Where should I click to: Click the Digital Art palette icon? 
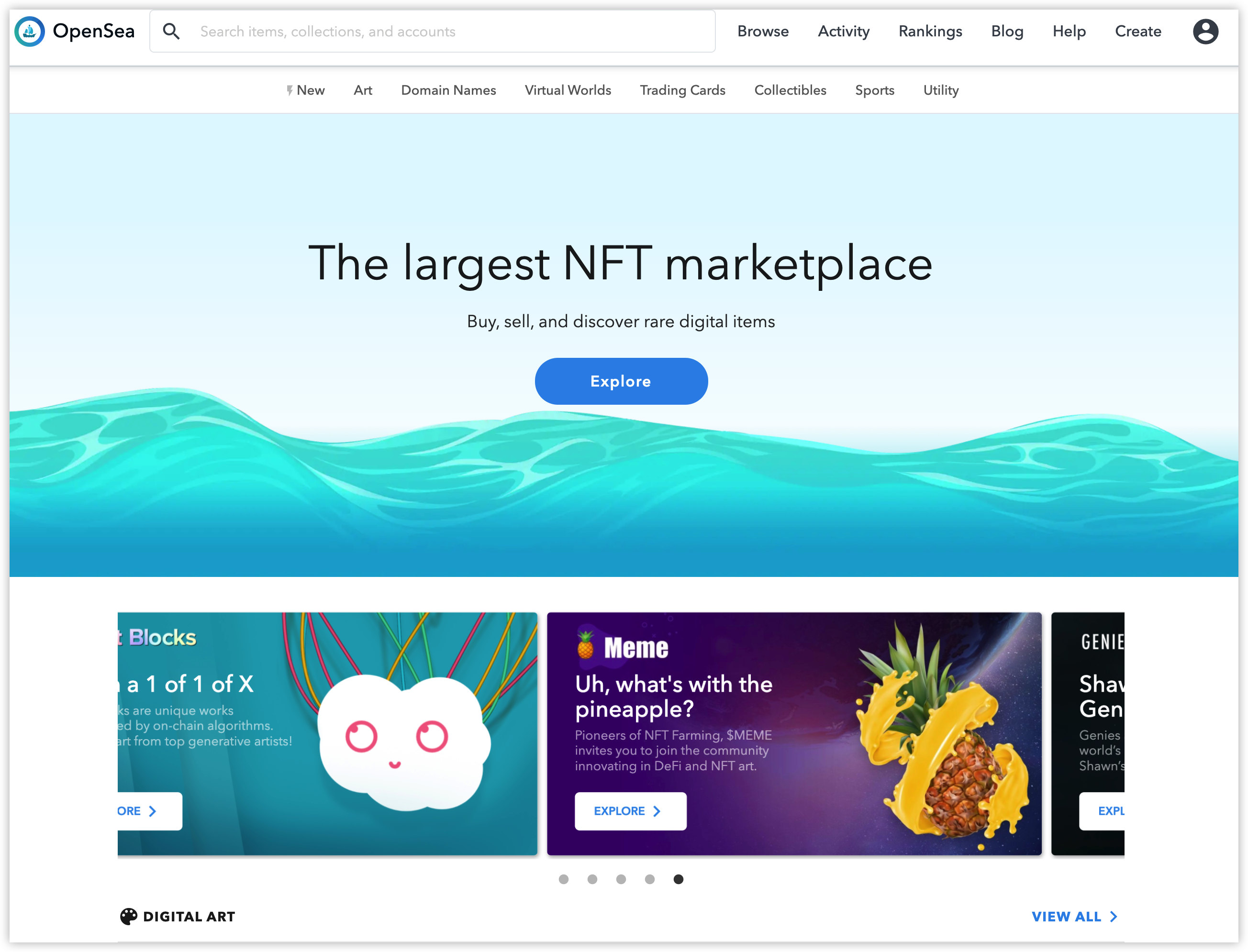pos(129,916)
